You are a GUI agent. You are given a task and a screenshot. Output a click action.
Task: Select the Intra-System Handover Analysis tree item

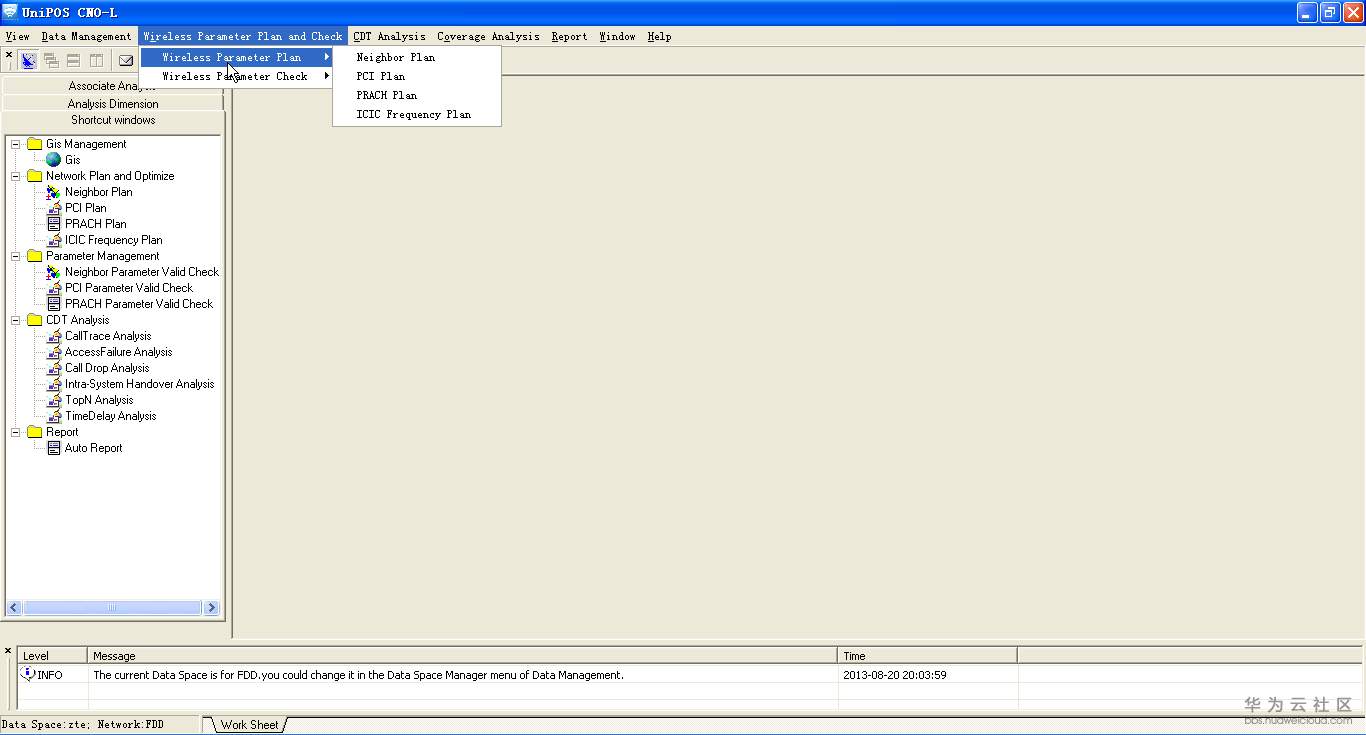tap(139, 384)
